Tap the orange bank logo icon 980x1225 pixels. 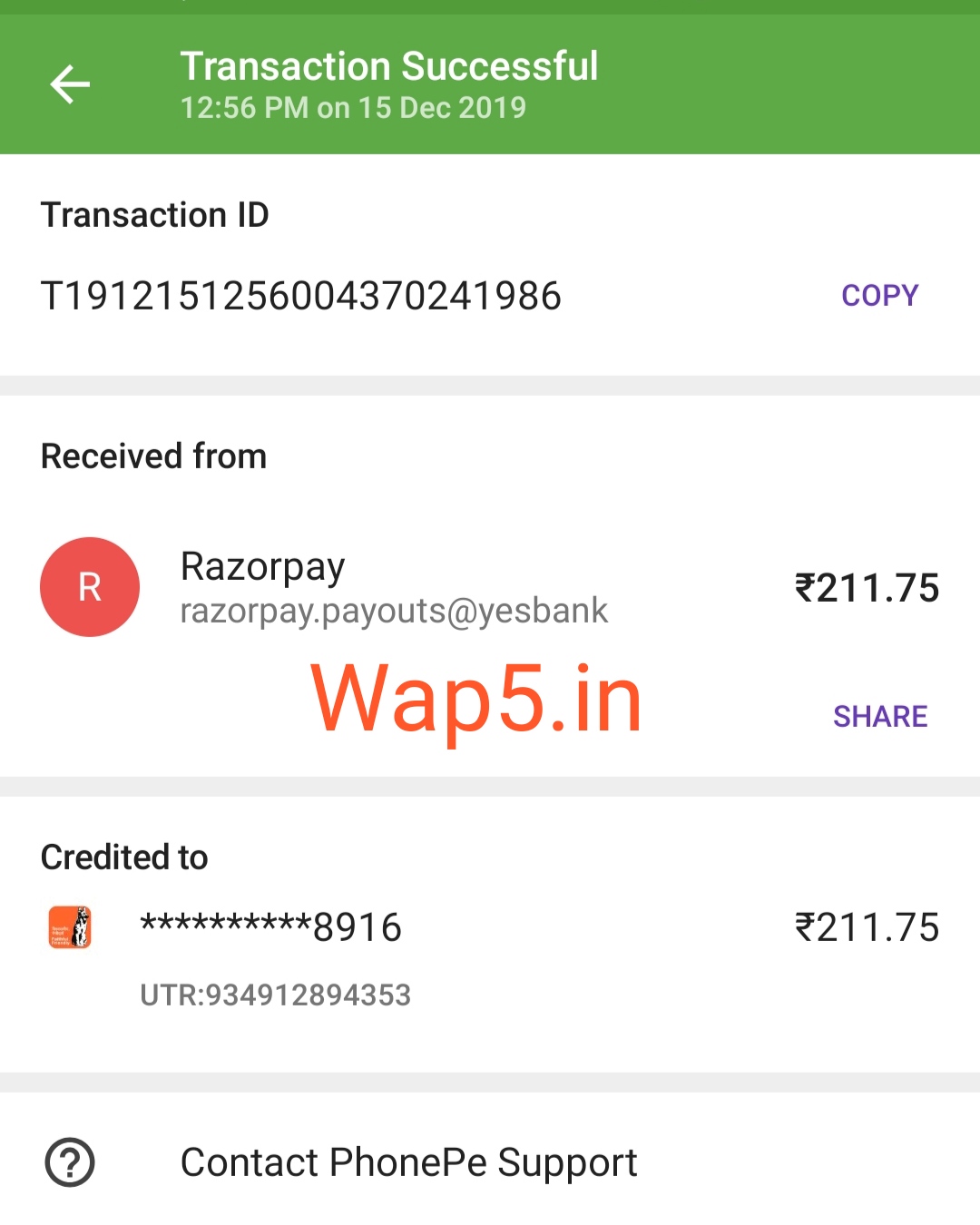pyautogui.click(x=70, y=927)
